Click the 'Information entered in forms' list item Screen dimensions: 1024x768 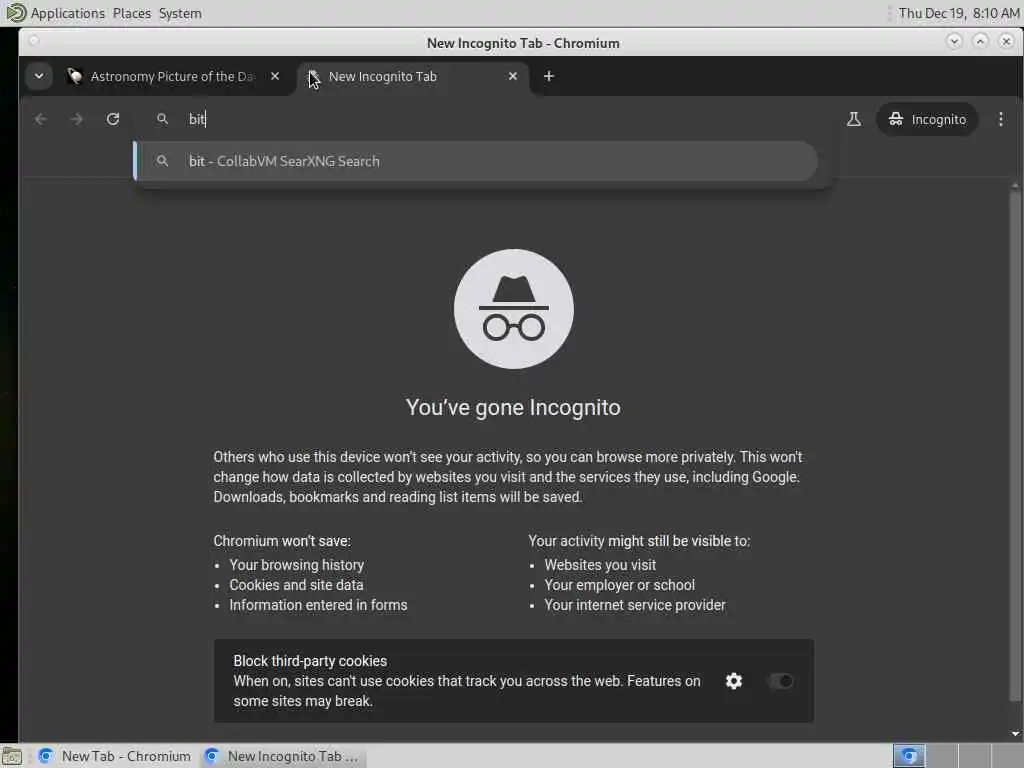tap(318, 605)
